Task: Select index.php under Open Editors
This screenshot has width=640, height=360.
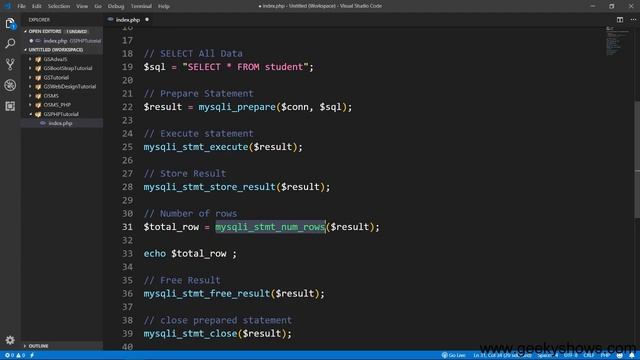Action: point(62,41)
